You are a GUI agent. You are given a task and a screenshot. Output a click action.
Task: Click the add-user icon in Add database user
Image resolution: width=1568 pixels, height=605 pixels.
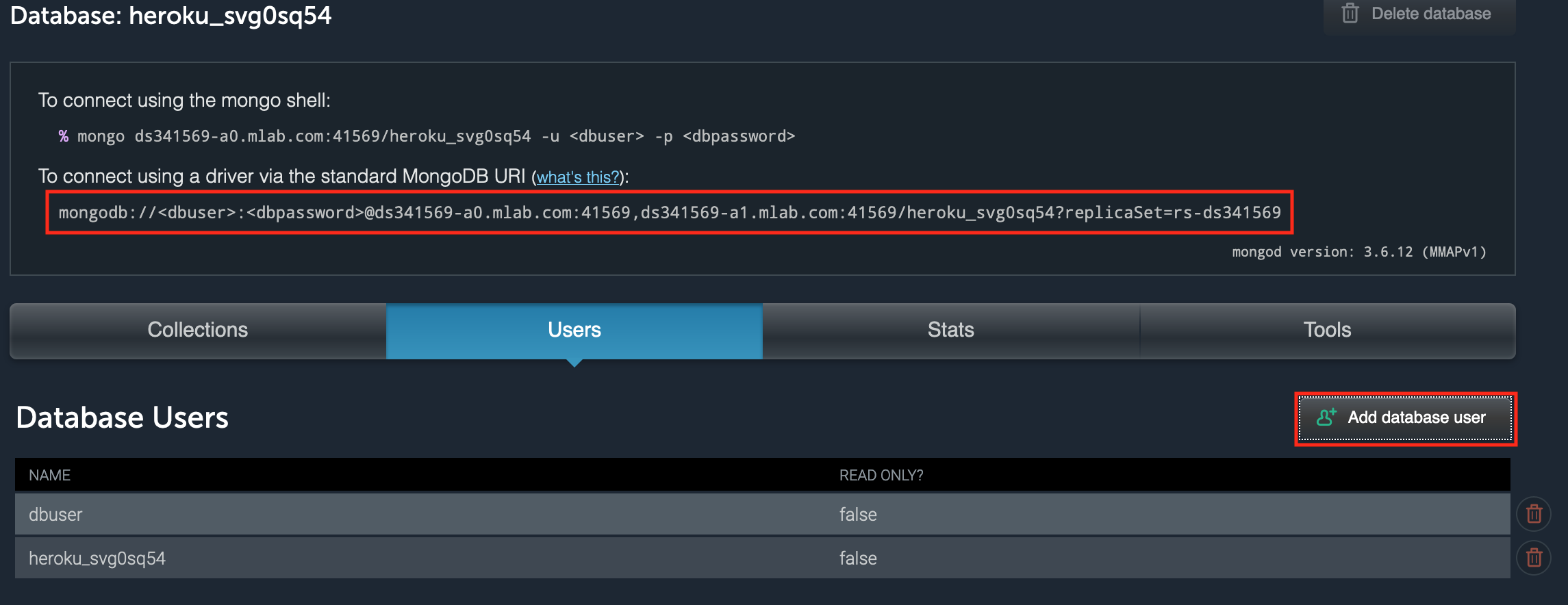(1326, 417)
